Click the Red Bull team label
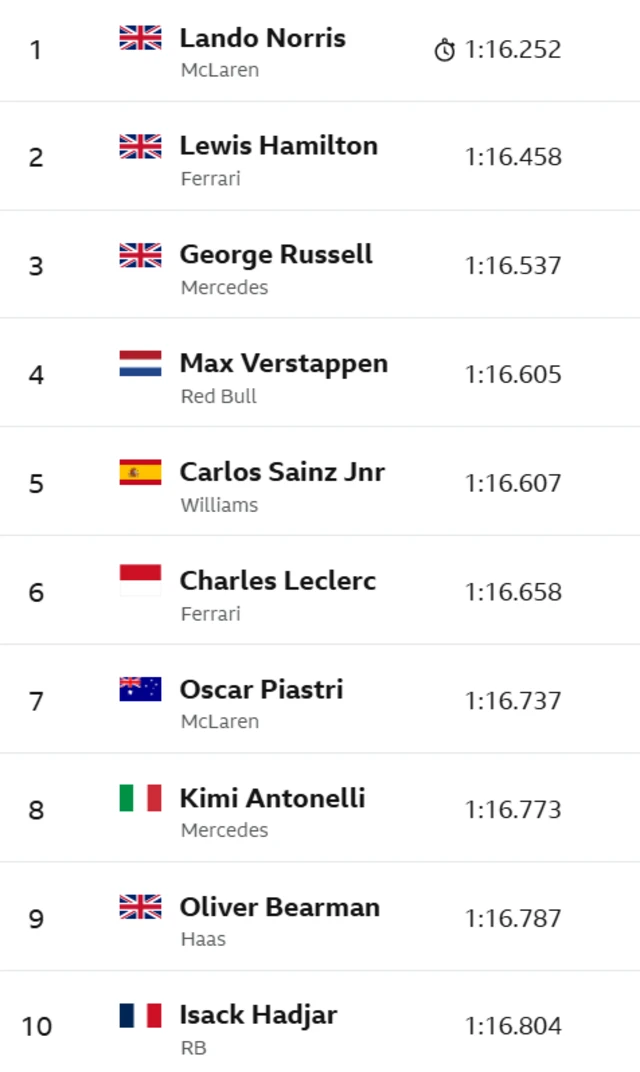 click(218, 396)
